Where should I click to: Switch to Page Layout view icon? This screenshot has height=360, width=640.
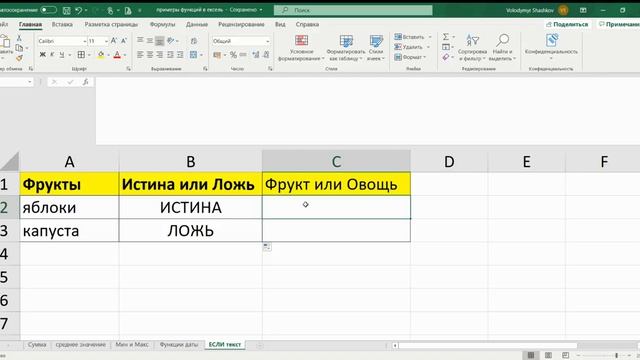click(548, 355)
